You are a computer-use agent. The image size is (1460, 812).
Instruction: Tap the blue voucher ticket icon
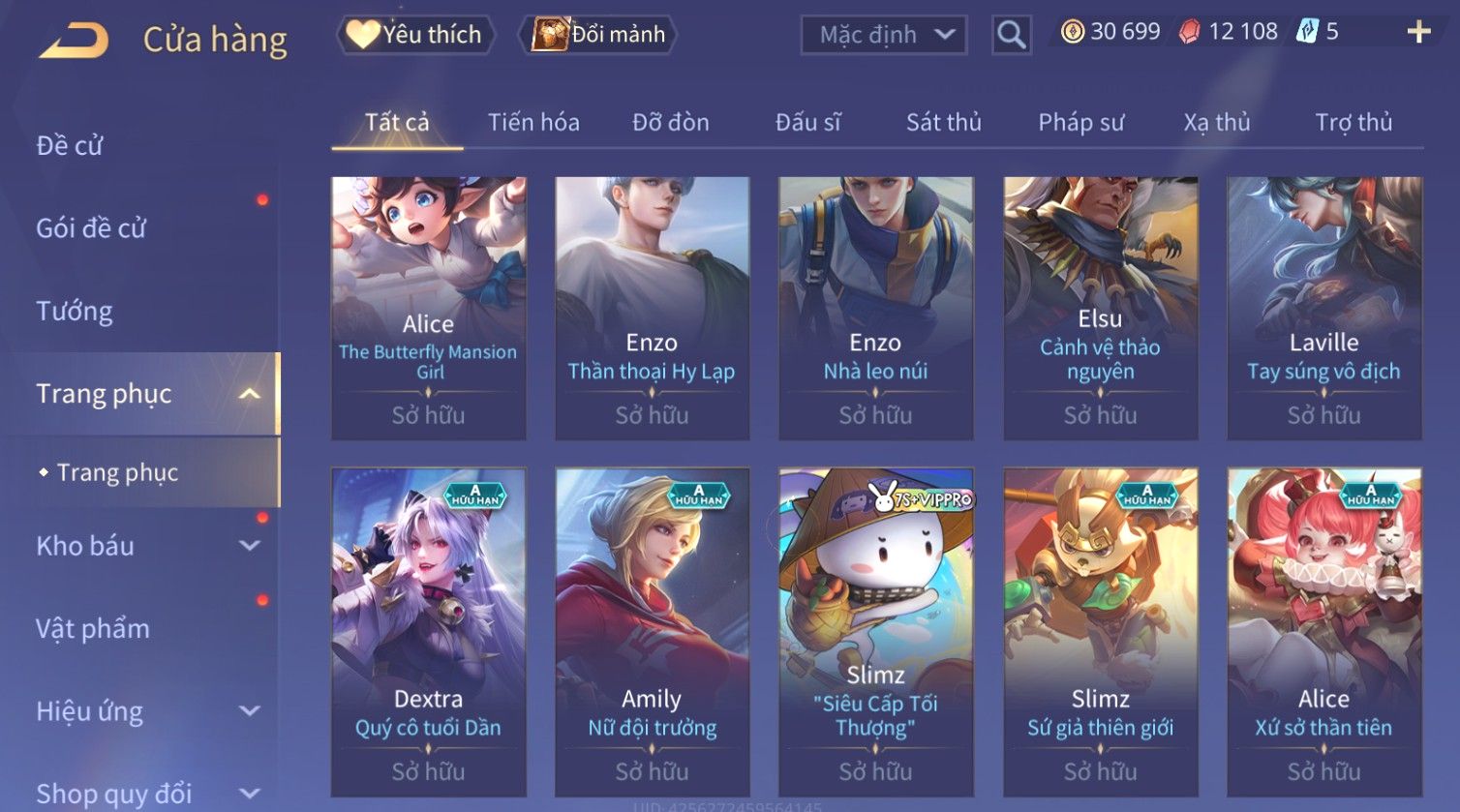[1307, 32]
